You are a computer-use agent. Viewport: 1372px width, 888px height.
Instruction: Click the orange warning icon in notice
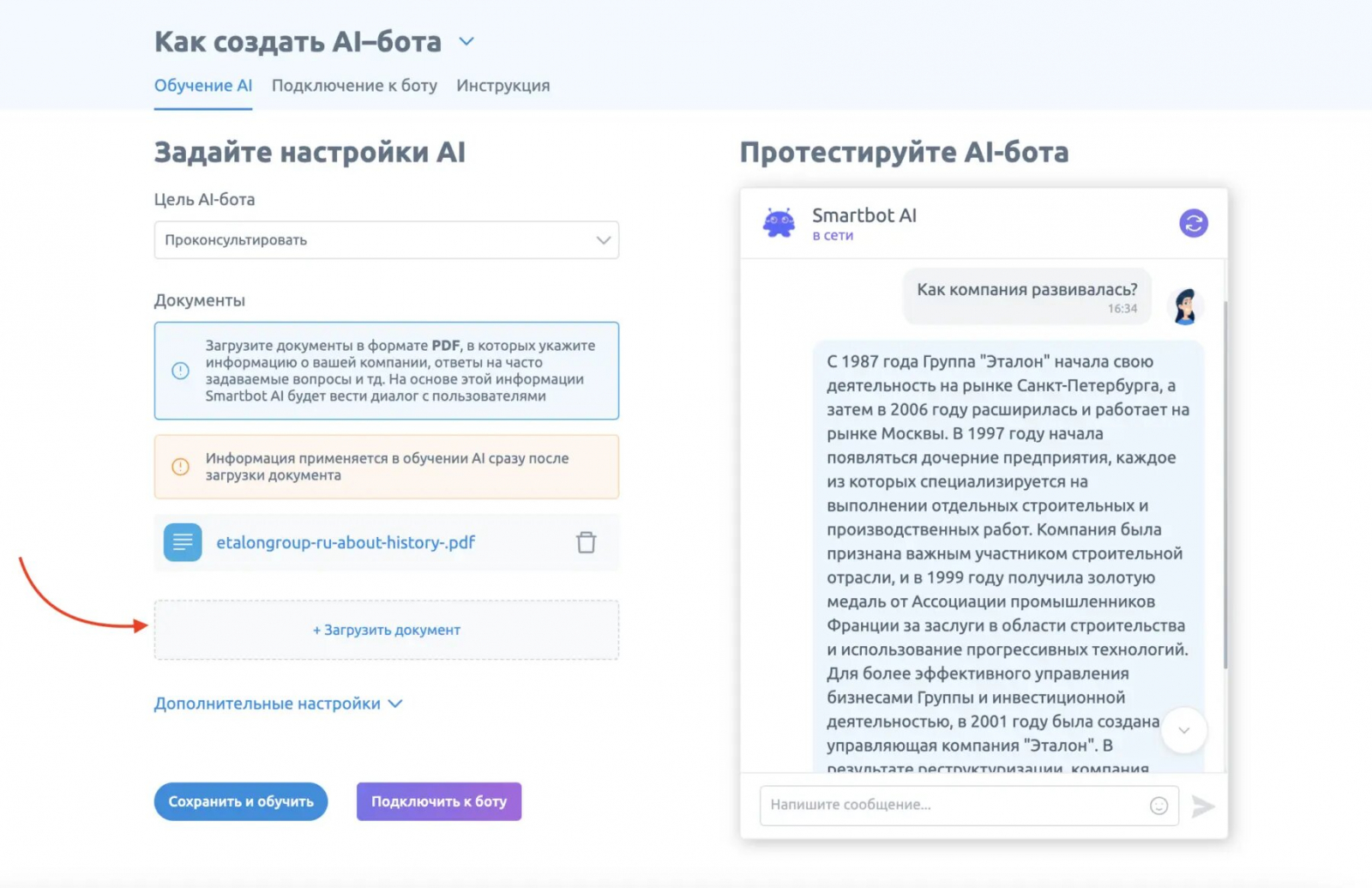[180, 467]
